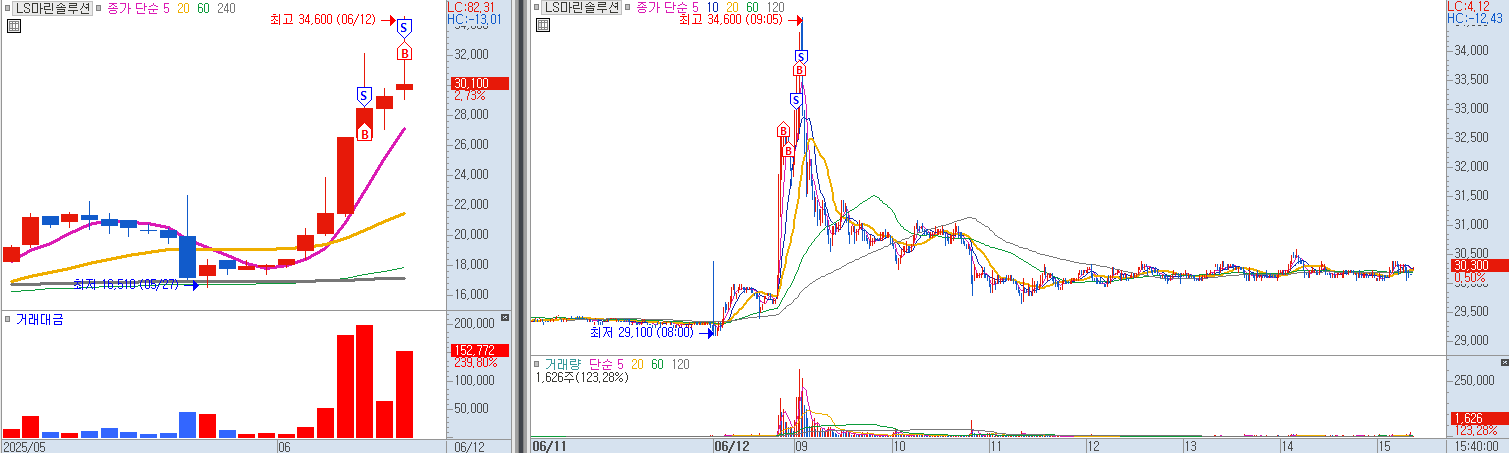1509x453 pixels.
Task: Click the 06/12 date on intraday time axis
Action: coord(731,446)
